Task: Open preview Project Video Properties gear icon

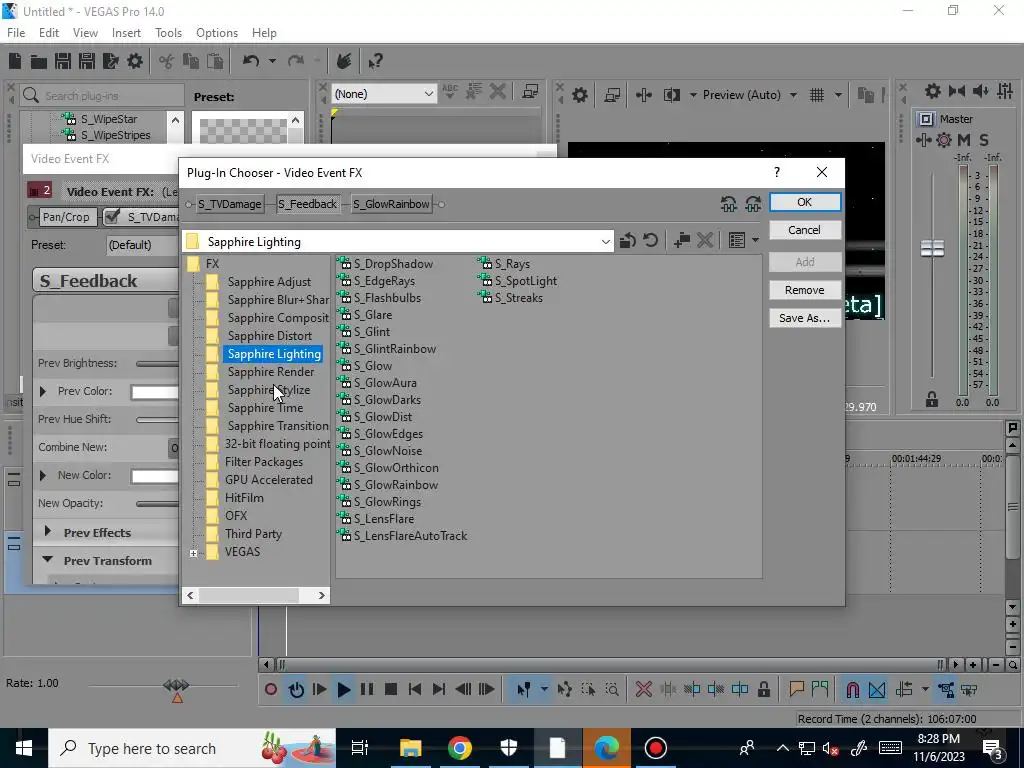Action: (x=580, y=95)
